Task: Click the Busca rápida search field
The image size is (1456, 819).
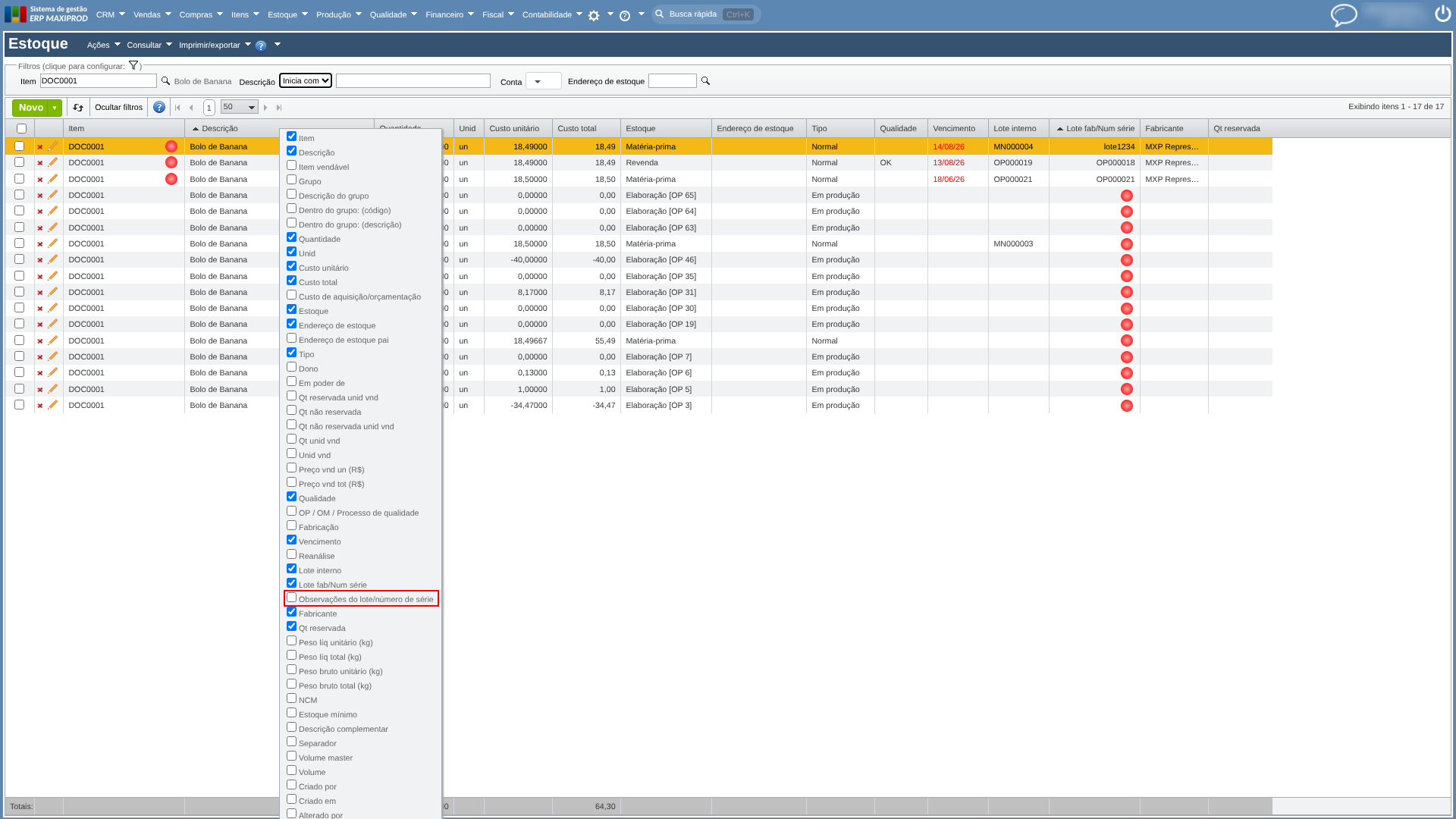Action: tap(707, 14)
